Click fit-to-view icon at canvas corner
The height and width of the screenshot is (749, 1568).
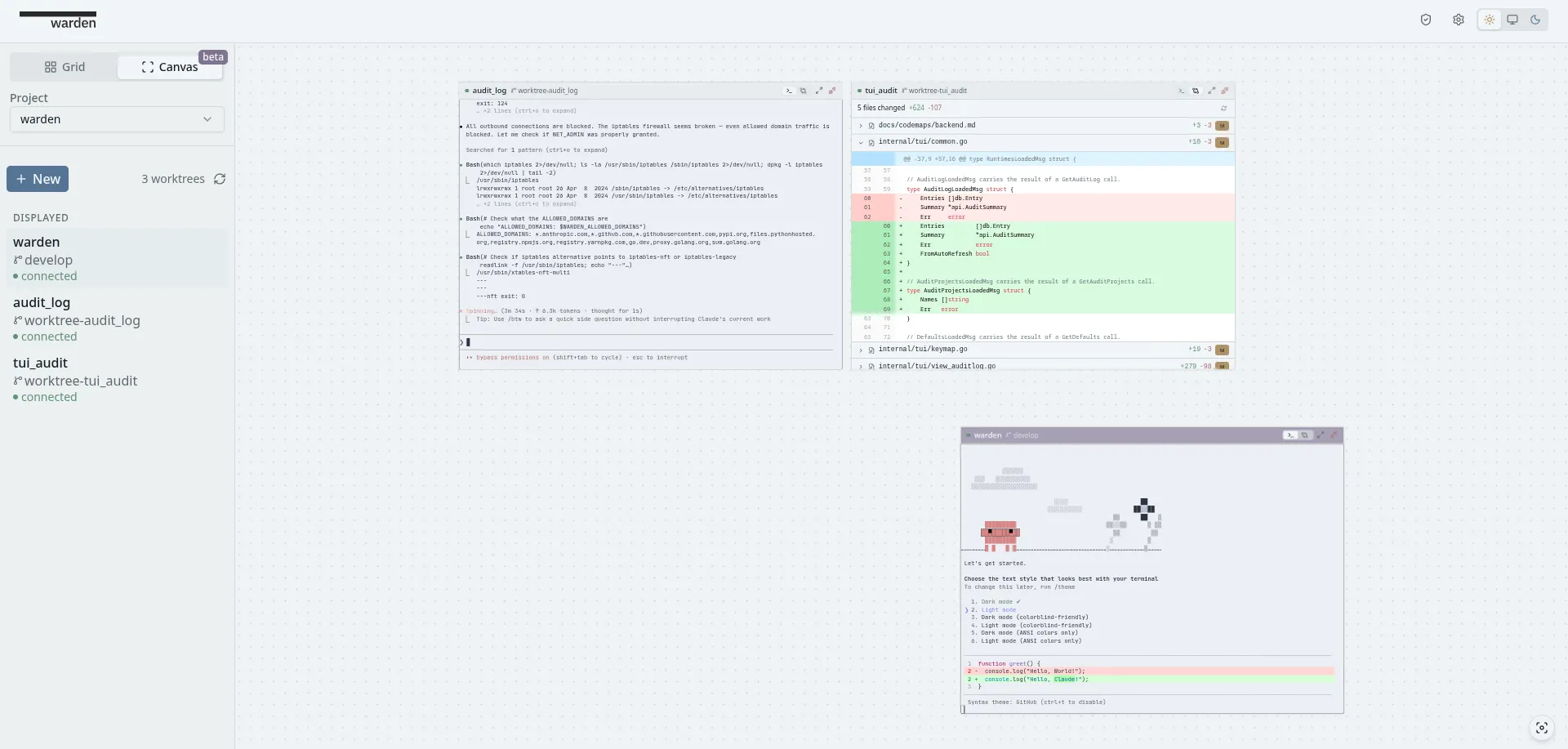[1542, 728]
